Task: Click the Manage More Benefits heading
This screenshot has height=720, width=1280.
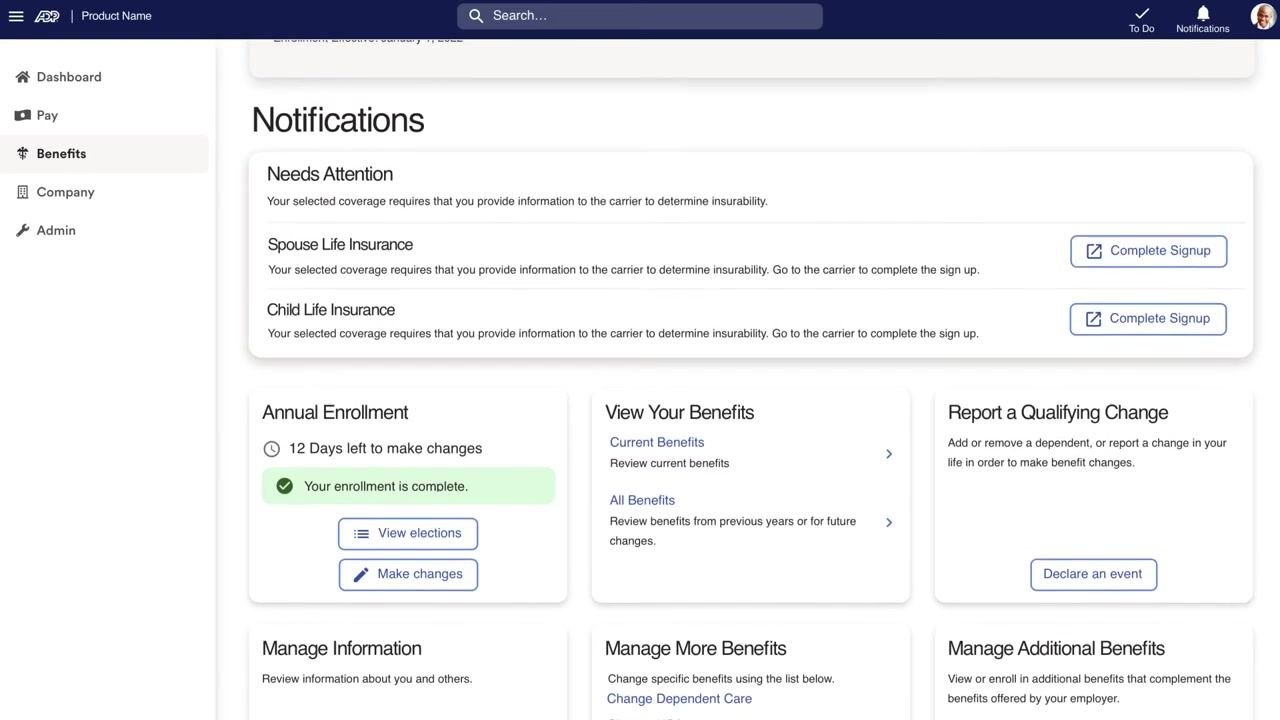Action: point(696,649)
